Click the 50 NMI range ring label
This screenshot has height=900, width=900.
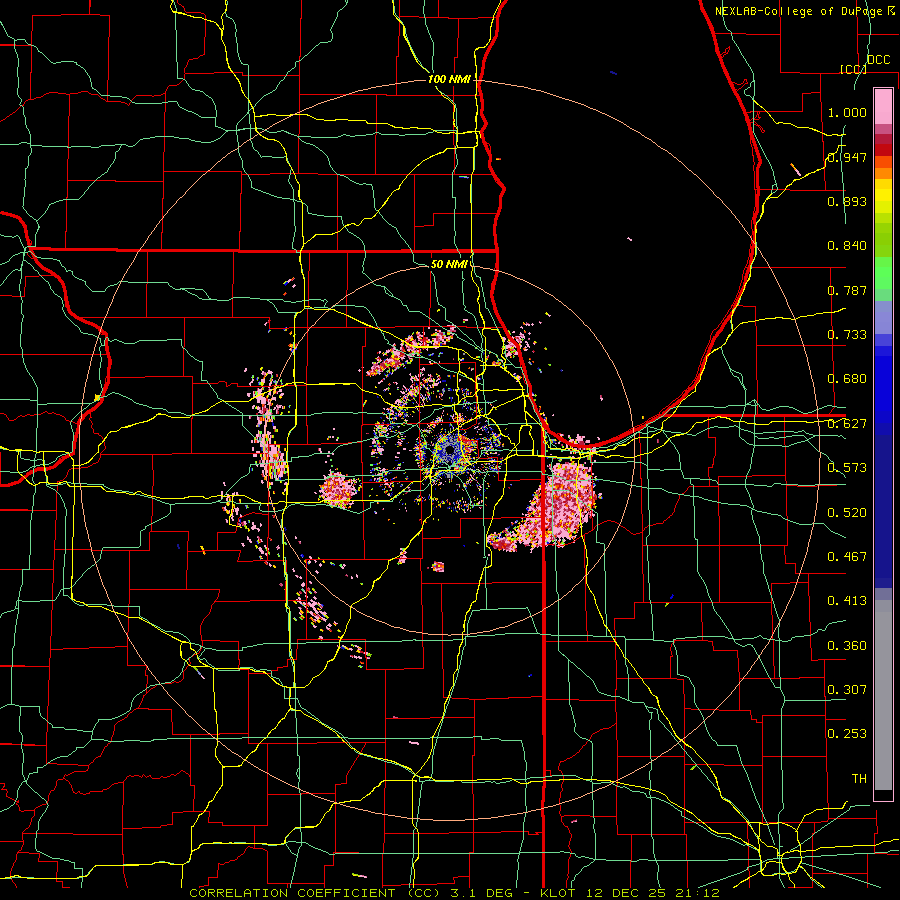(x=449, y=264)
